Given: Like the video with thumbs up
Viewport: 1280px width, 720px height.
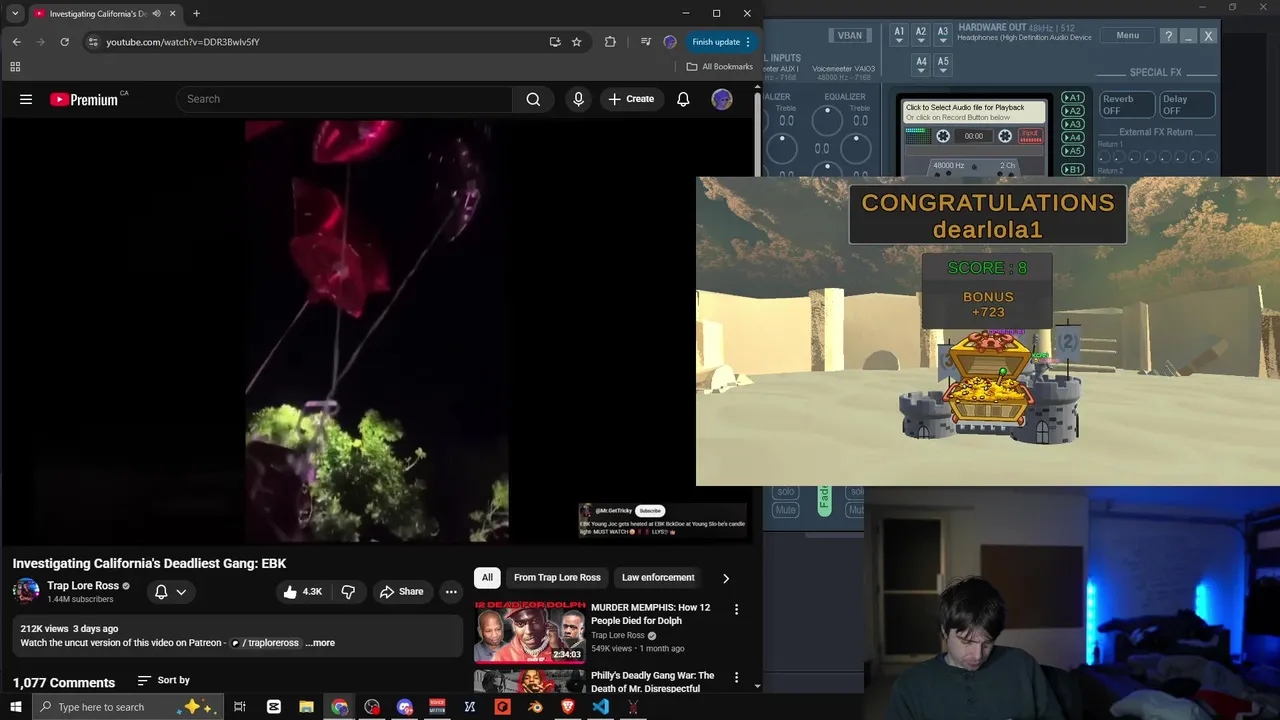Looking at the screenshot, I should pos(303,592).
